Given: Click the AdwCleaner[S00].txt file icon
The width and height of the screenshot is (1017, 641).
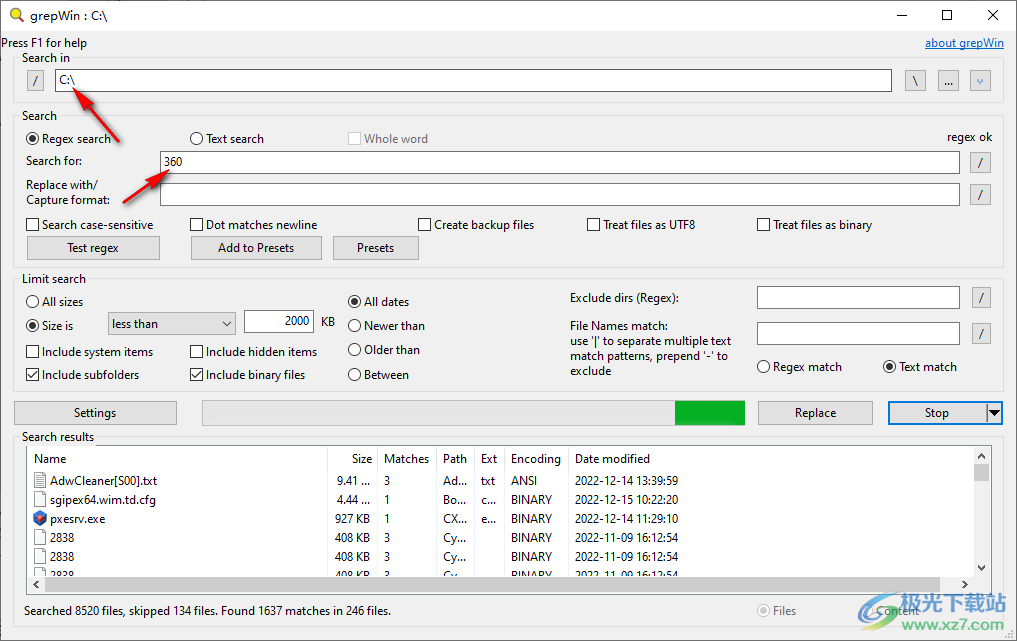Looking at the screenshot, I should coord(40,481).
